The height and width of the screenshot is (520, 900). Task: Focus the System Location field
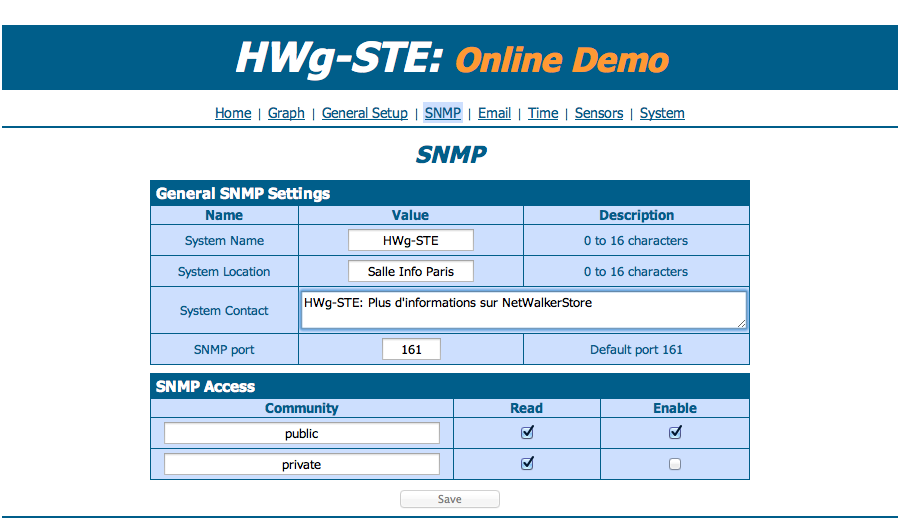(x=411, y=271)
